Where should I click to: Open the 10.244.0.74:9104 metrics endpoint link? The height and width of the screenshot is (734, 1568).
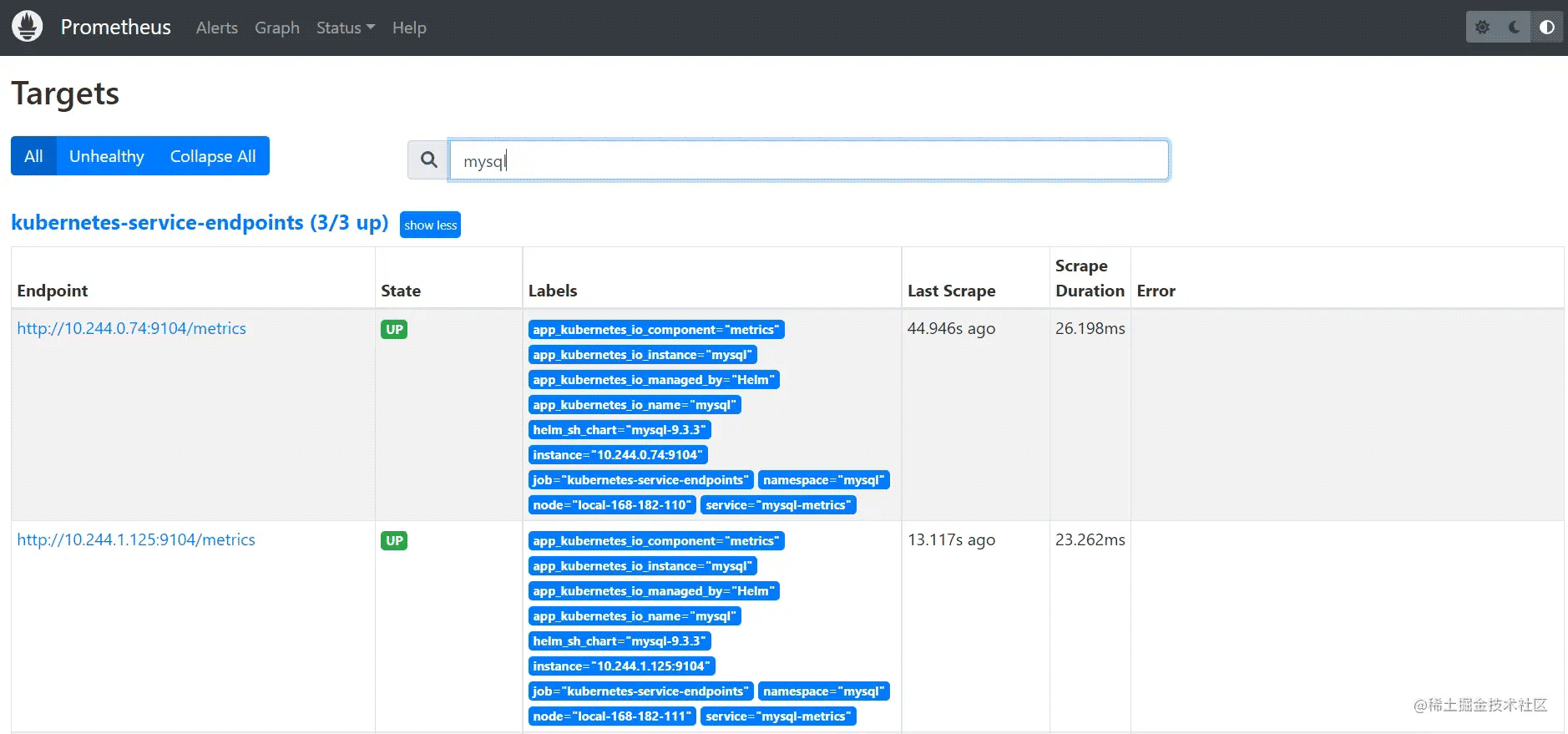click(x=132, y=328)
